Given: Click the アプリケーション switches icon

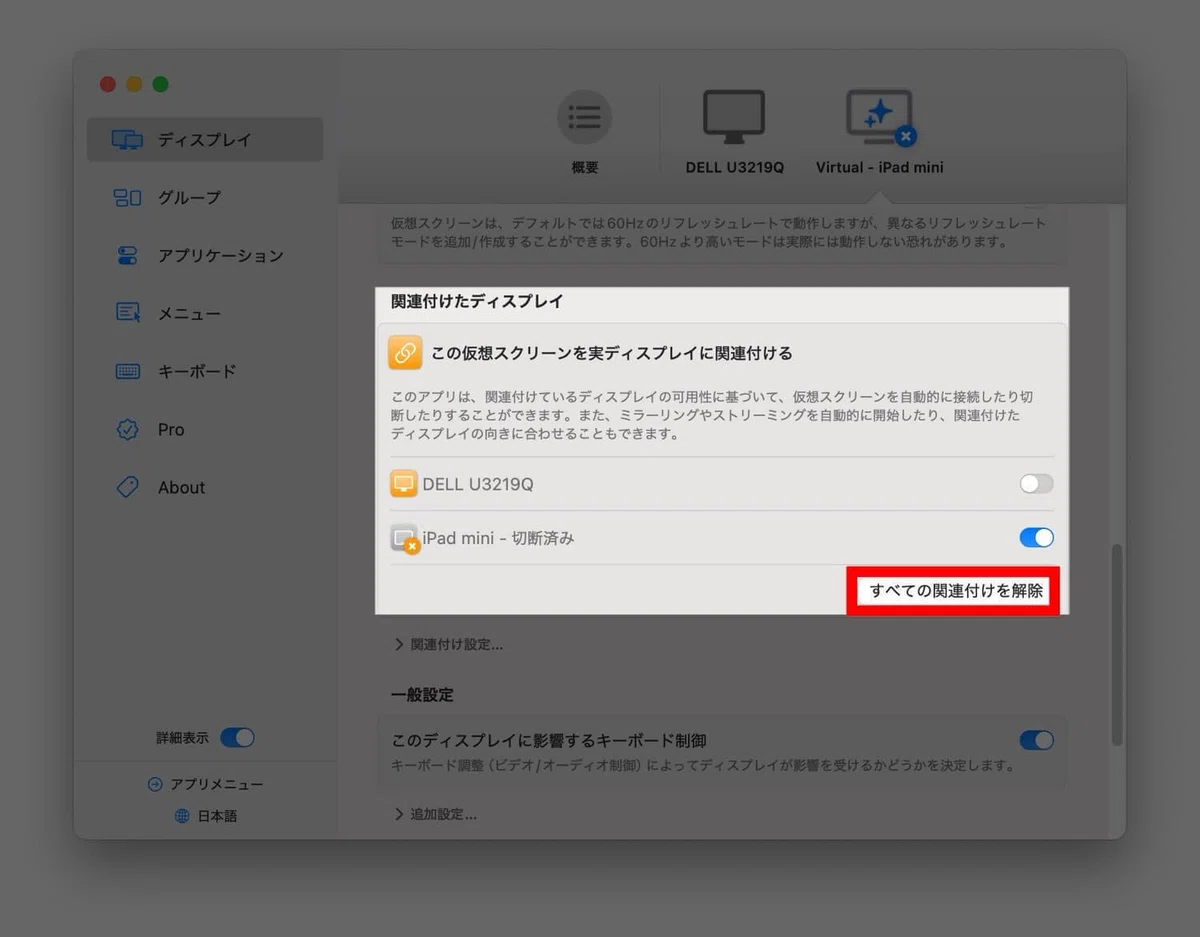Looking at the screenshot, I should point(127,256).
